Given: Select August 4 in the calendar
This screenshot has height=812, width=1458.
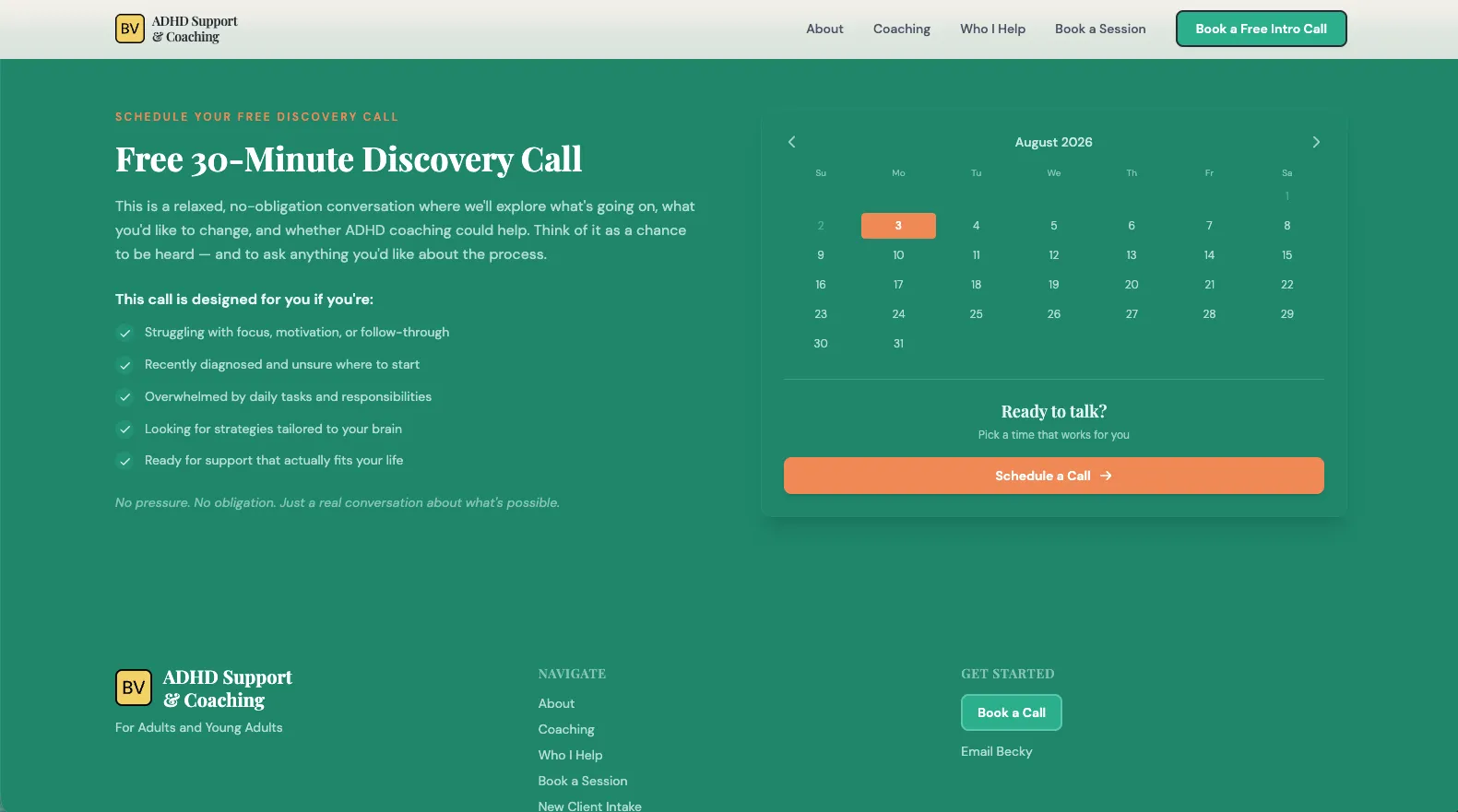Looking at the screenshot, I should pyautogui.click(x=976, y=226).
